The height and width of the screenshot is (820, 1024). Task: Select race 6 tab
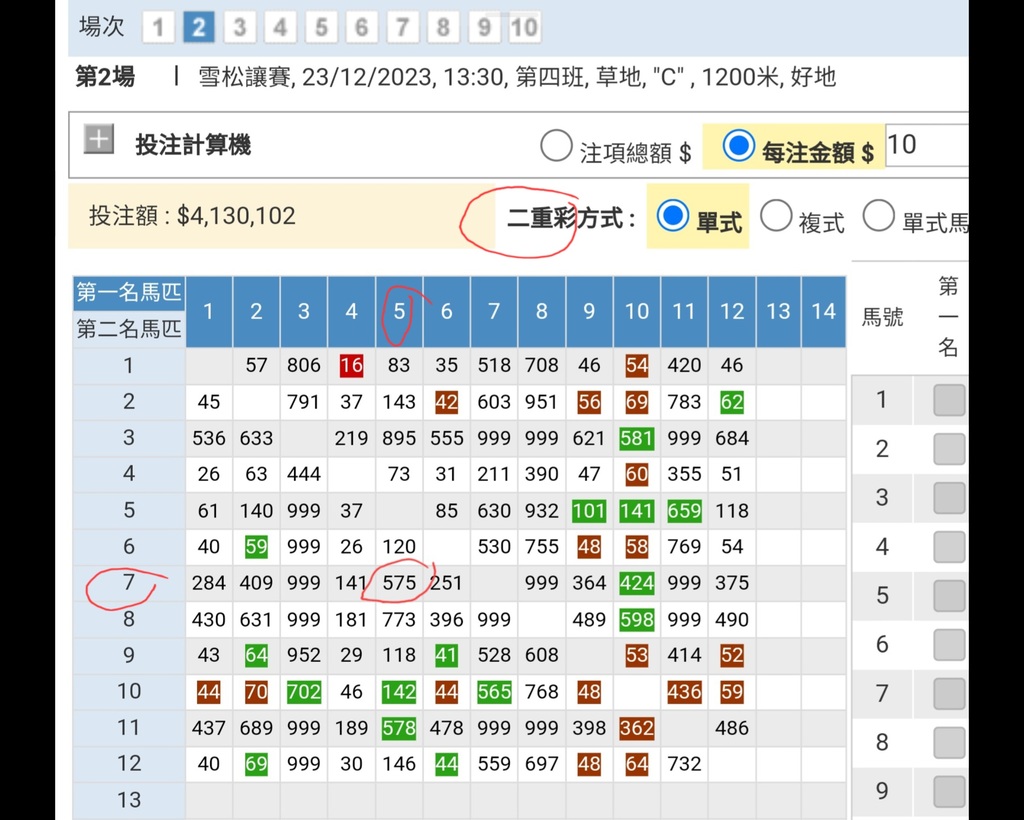(x=361, y=27)
